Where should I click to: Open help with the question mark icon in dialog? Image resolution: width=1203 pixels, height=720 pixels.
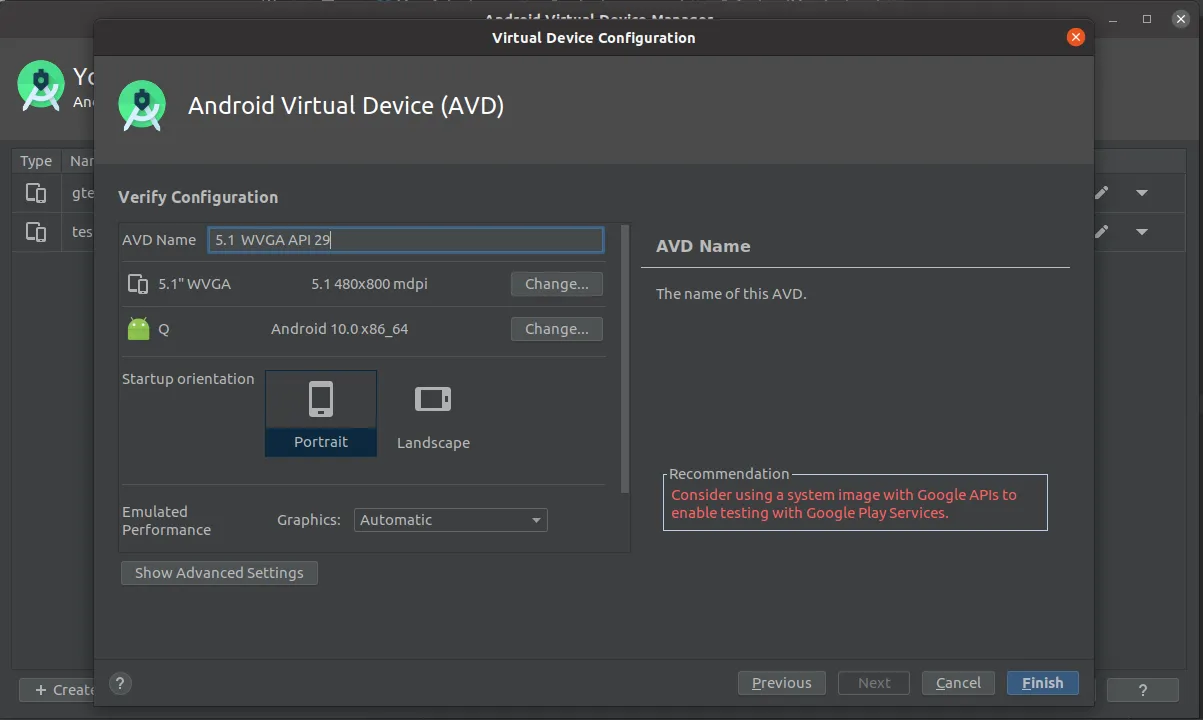point(120,684)
